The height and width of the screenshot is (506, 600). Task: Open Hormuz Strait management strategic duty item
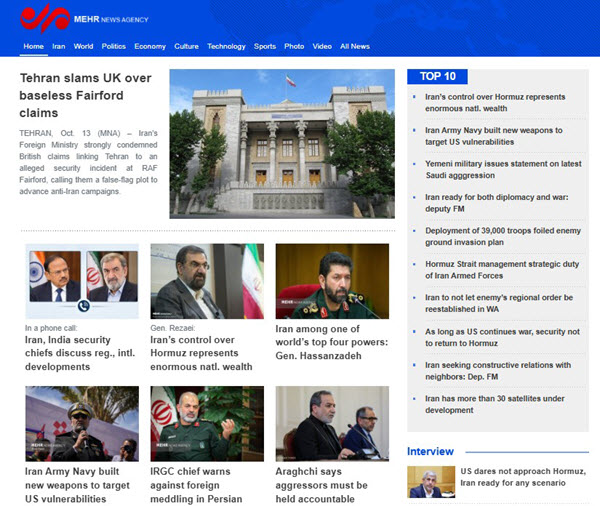pos(502,269)
